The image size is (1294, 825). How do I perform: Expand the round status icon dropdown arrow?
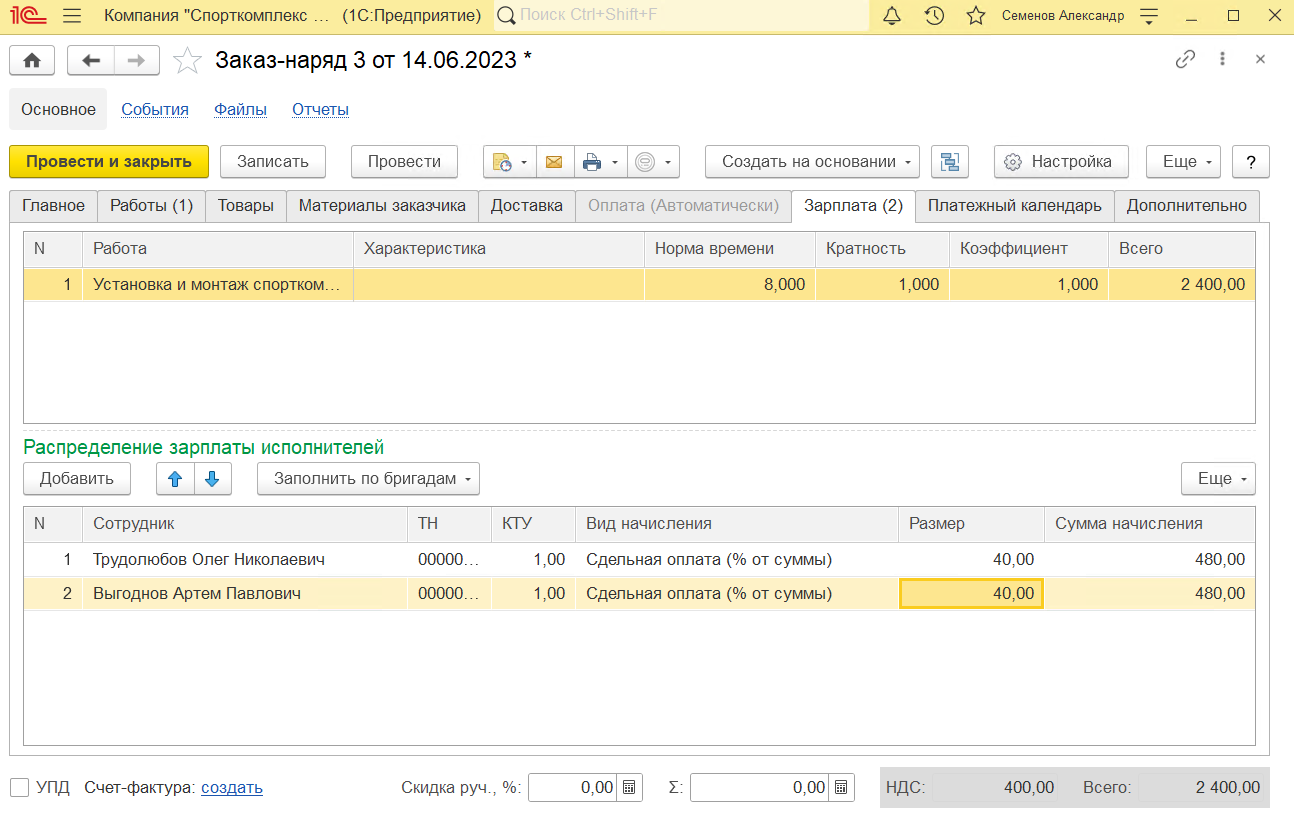(x=668, y=161)
